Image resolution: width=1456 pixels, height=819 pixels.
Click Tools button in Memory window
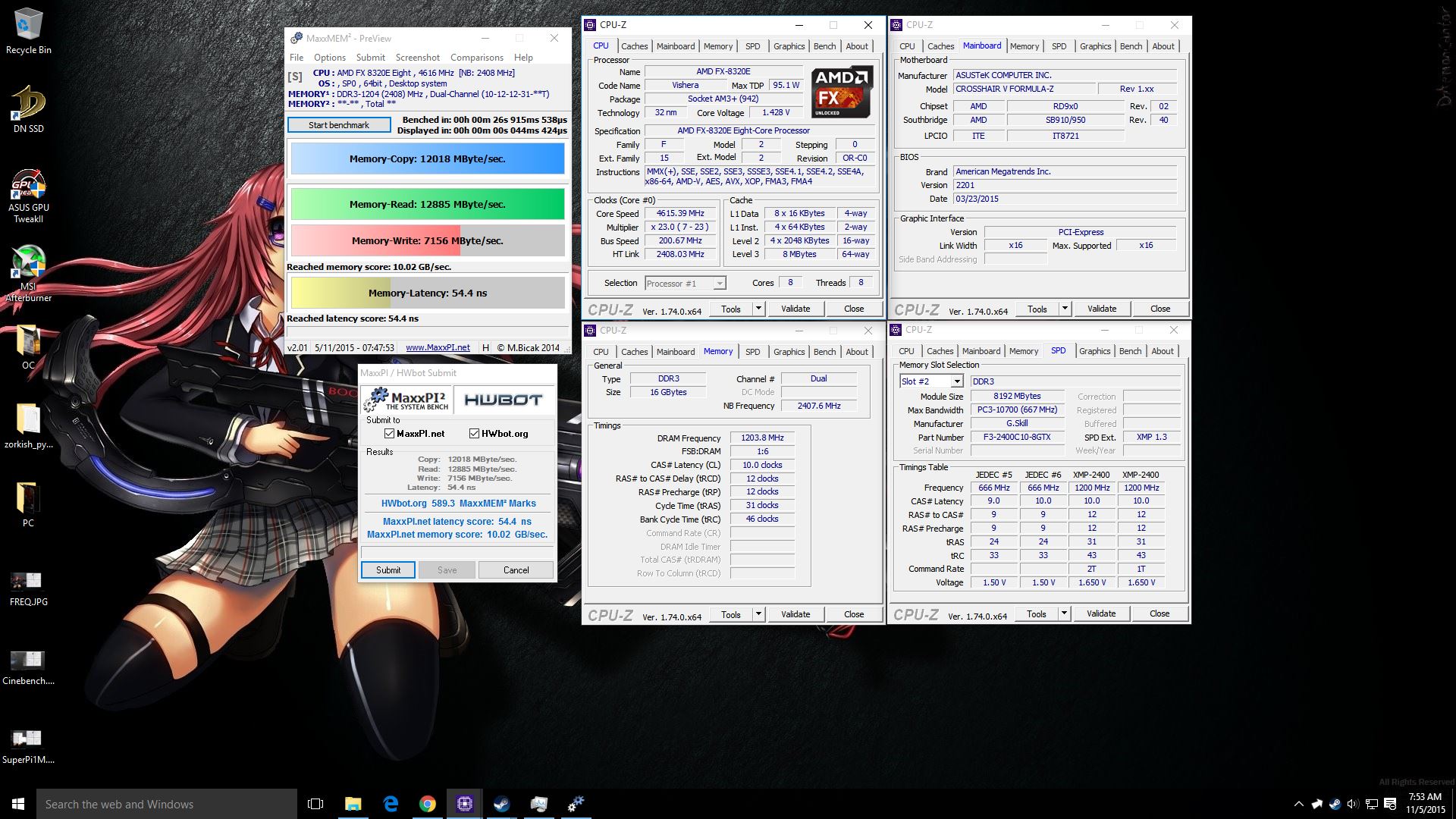pos(731,614)
